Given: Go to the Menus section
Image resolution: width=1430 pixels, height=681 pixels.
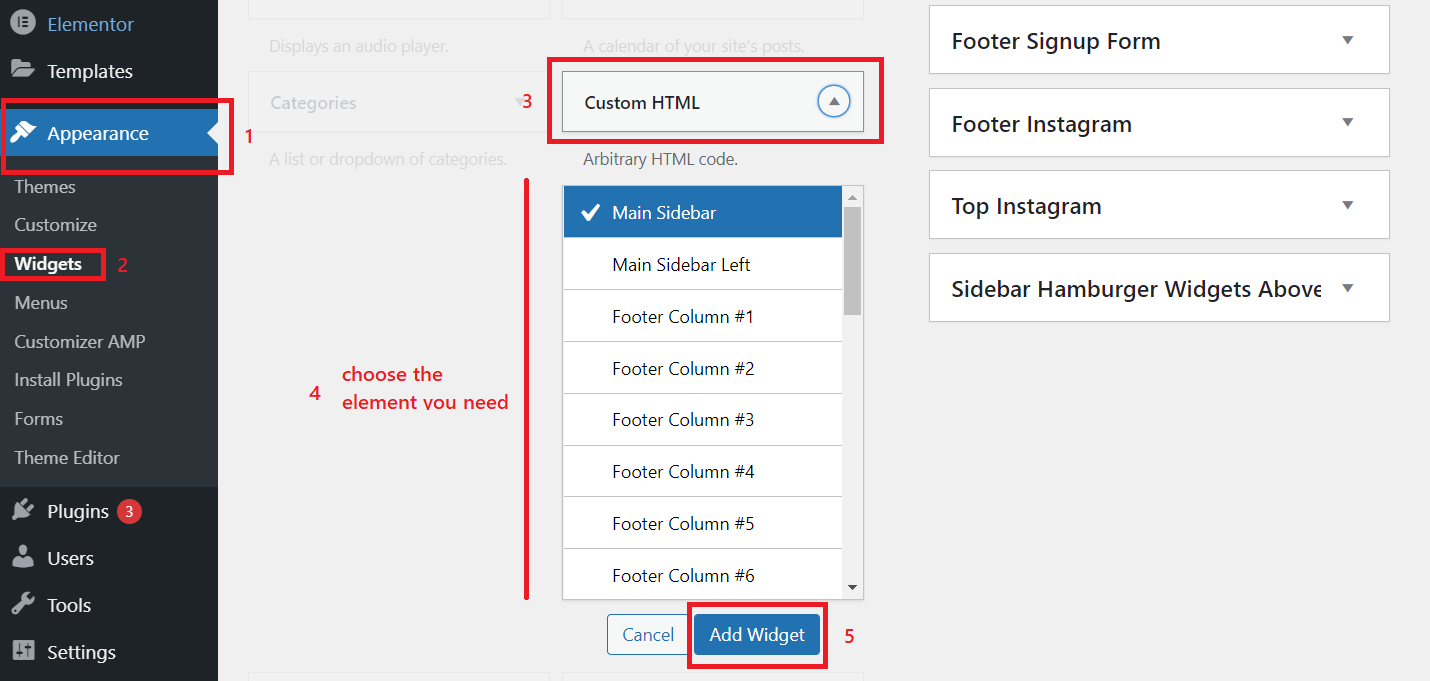Looking at the screenshot, I should (40, 302).
